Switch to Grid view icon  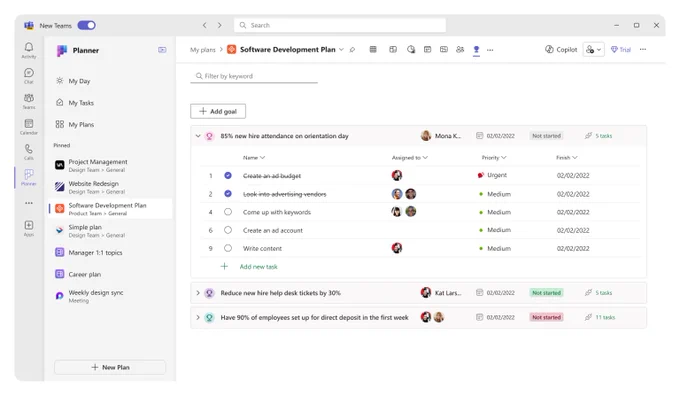(373, 49)
